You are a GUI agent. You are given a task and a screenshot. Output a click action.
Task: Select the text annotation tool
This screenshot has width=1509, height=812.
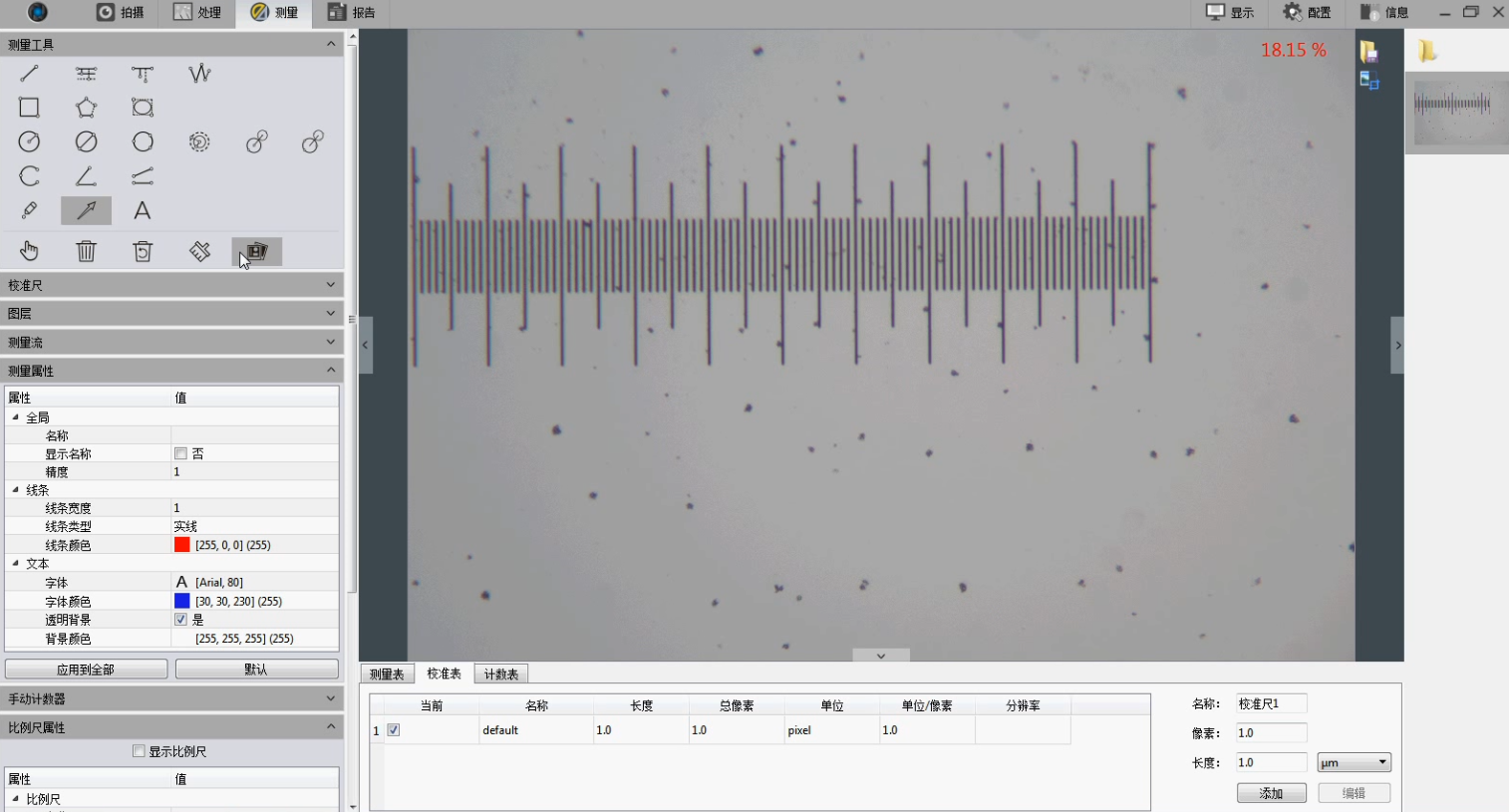pos(143,210)
